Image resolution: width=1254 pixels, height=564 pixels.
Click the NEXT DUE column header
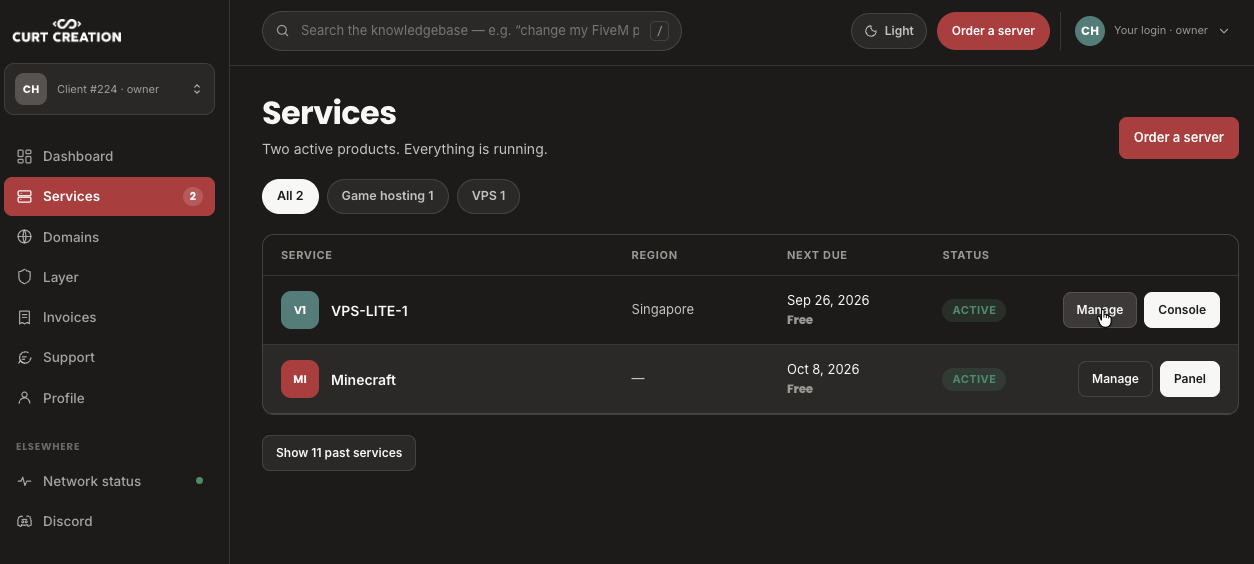click(x=817, y=255)
